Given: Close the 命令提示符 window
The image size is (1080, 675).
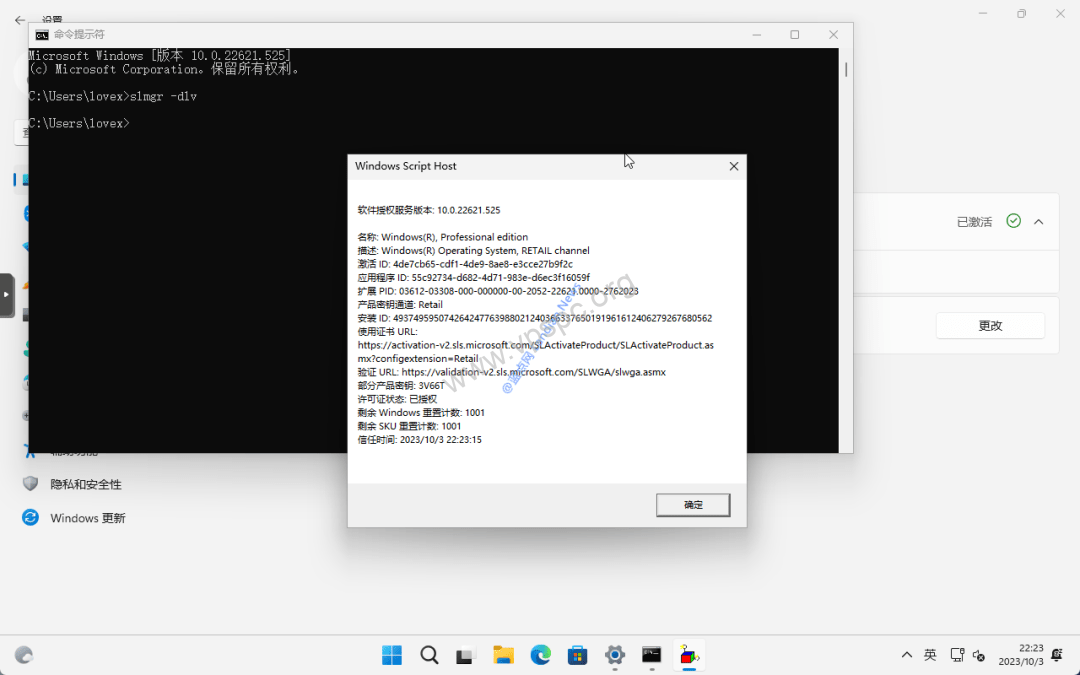Looking at the screenshot, I should (833, 34).
